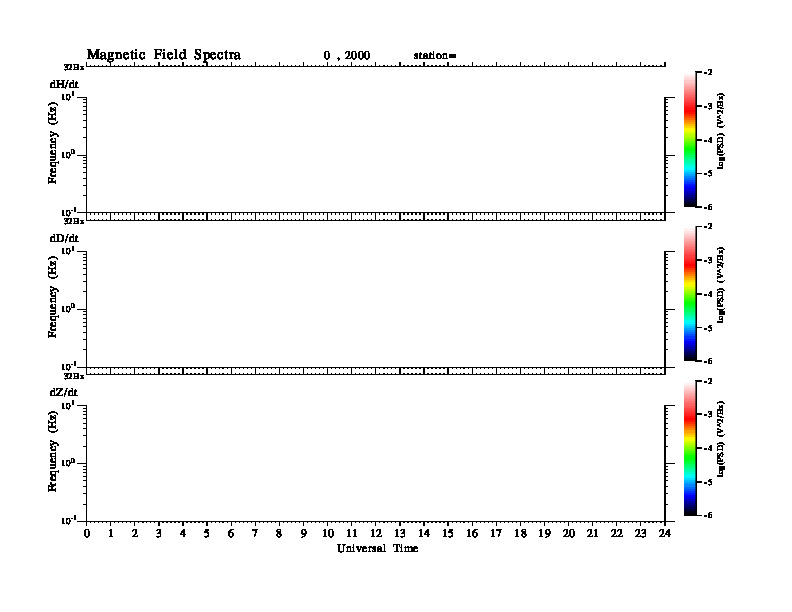Click the dZ/dt panel color bar
This screenshot has width=792, height=612.
(x=690, y=448)
